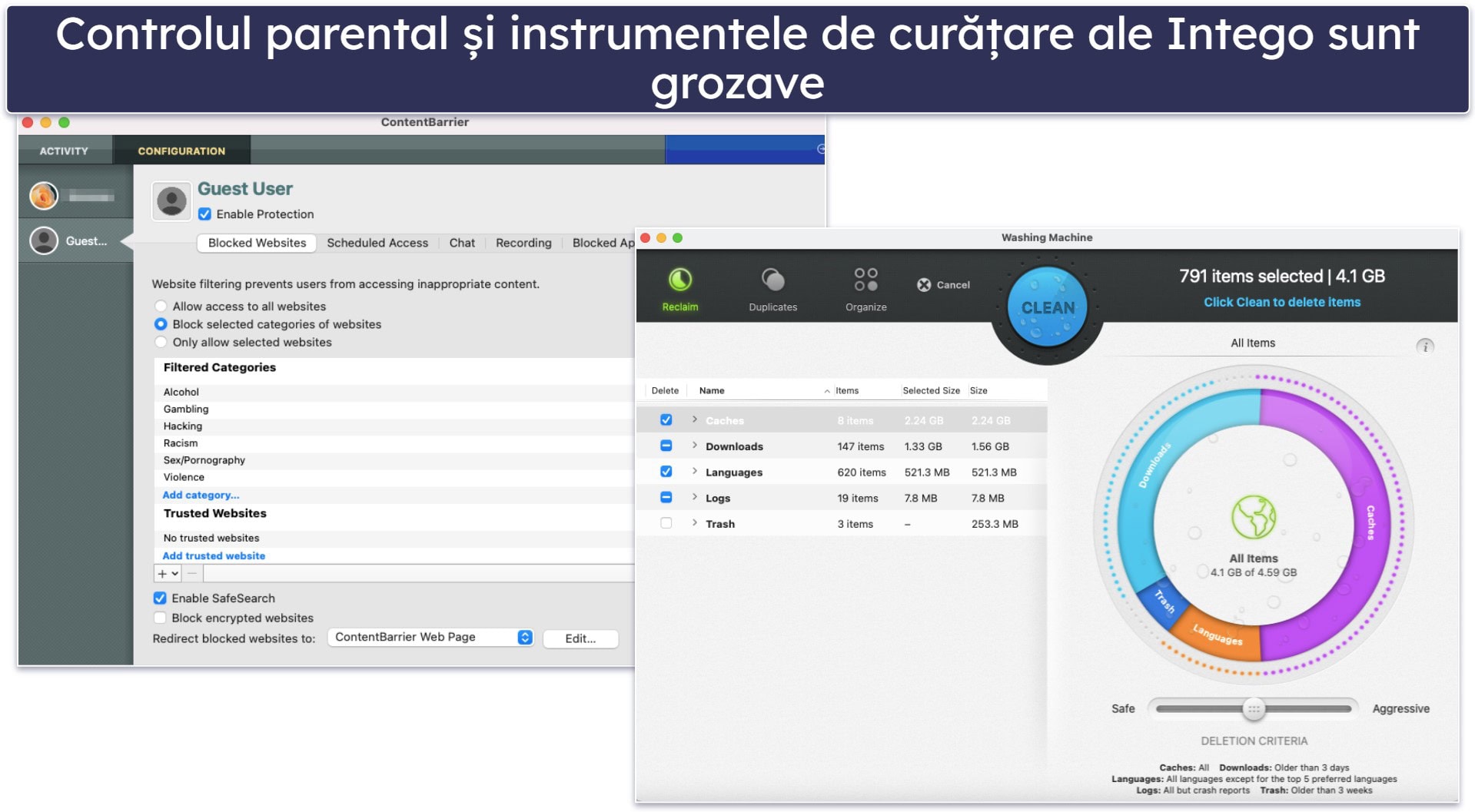The width and height of the screenshot is (1475, 812).
Task: Uncheck the Languages delete checkbox
Action: tap(666, 472)
